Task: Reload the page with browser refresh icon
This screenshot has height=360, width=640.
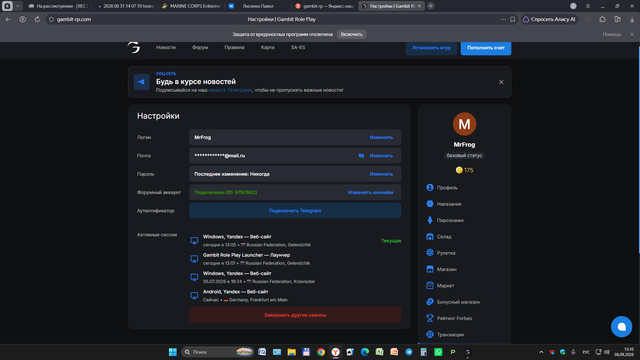Action: pyautogui.click(x=37, y=19)
